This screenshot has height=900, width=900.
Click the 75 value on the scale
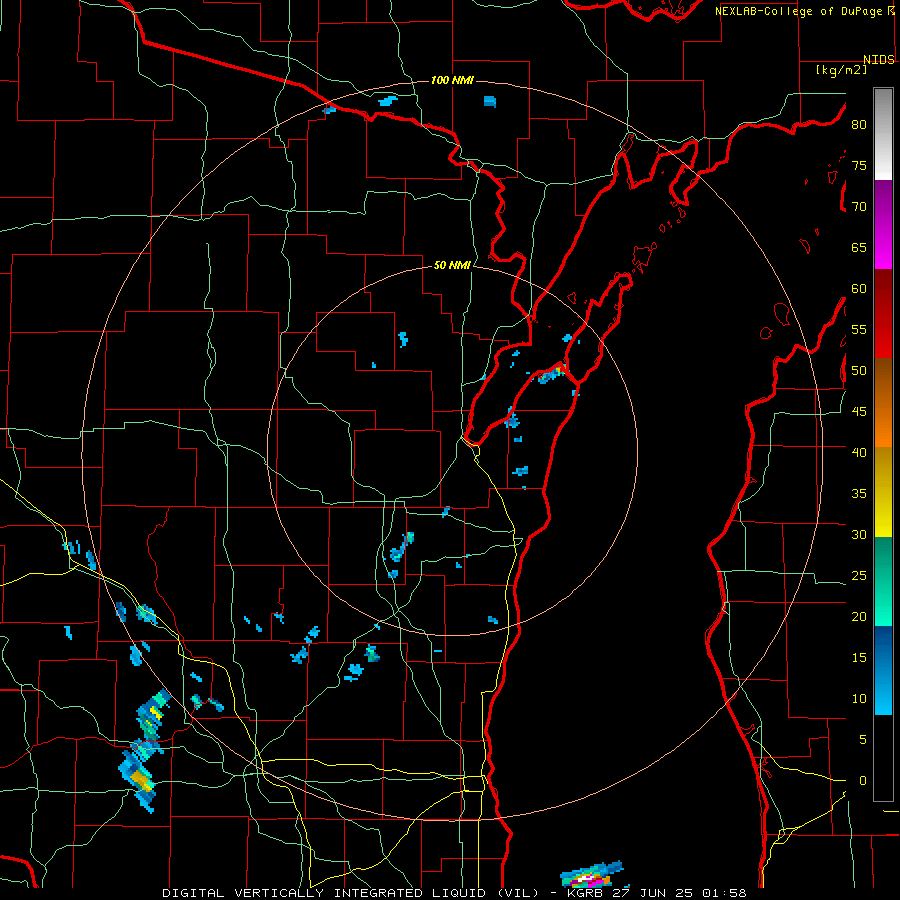click(x=859, y=165)
